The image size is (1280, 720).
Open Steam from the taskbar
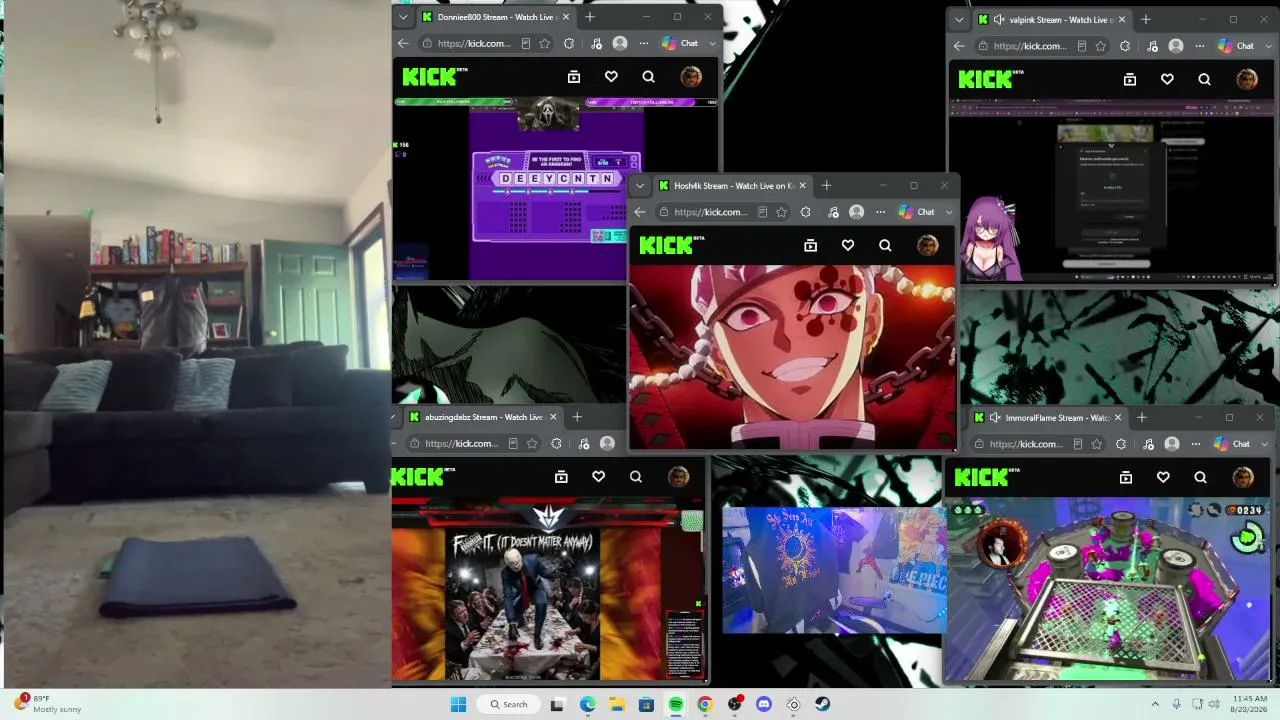pos(822,704)
